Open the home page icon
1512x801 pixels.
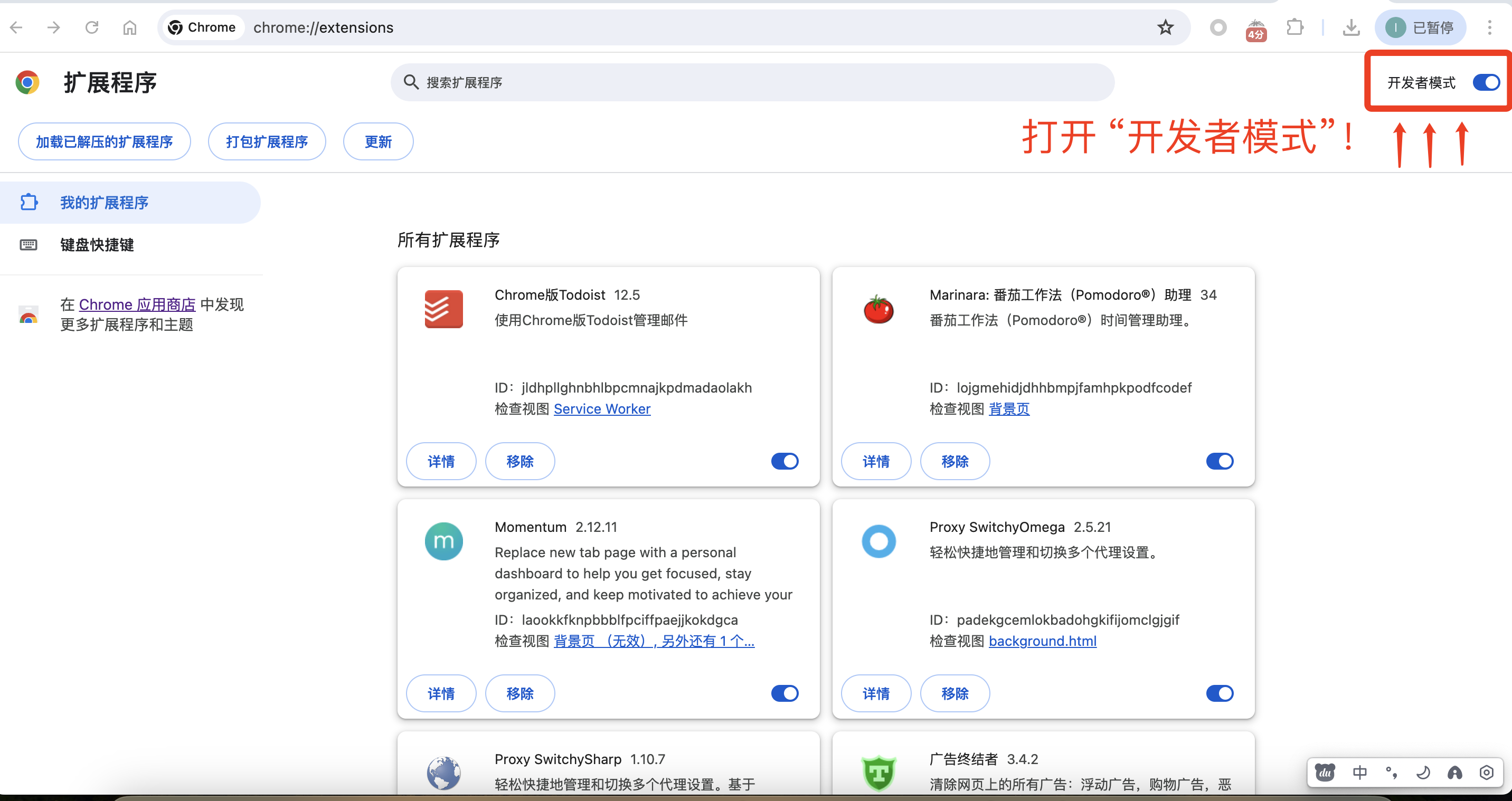click(x=130, y=27)
